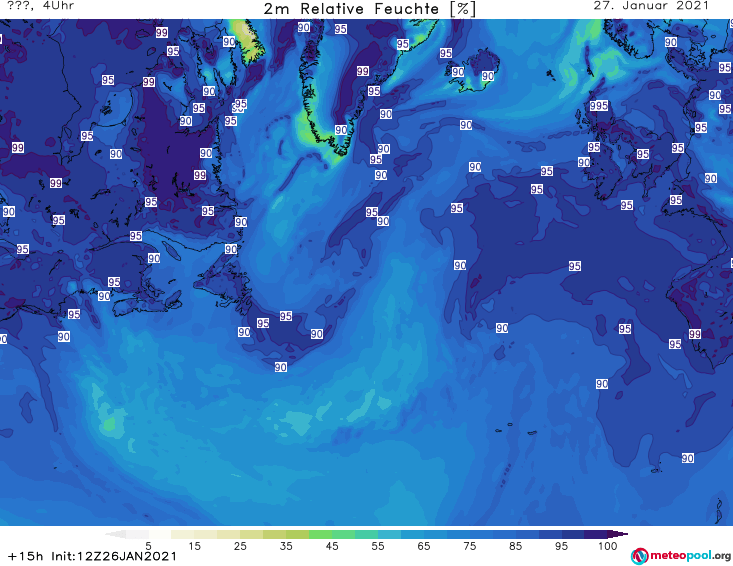The width and height of the screenshot is (733, 566).
Task: Open the meteopool.org link text
Action: pyautogui.click(x=690, y=556)
